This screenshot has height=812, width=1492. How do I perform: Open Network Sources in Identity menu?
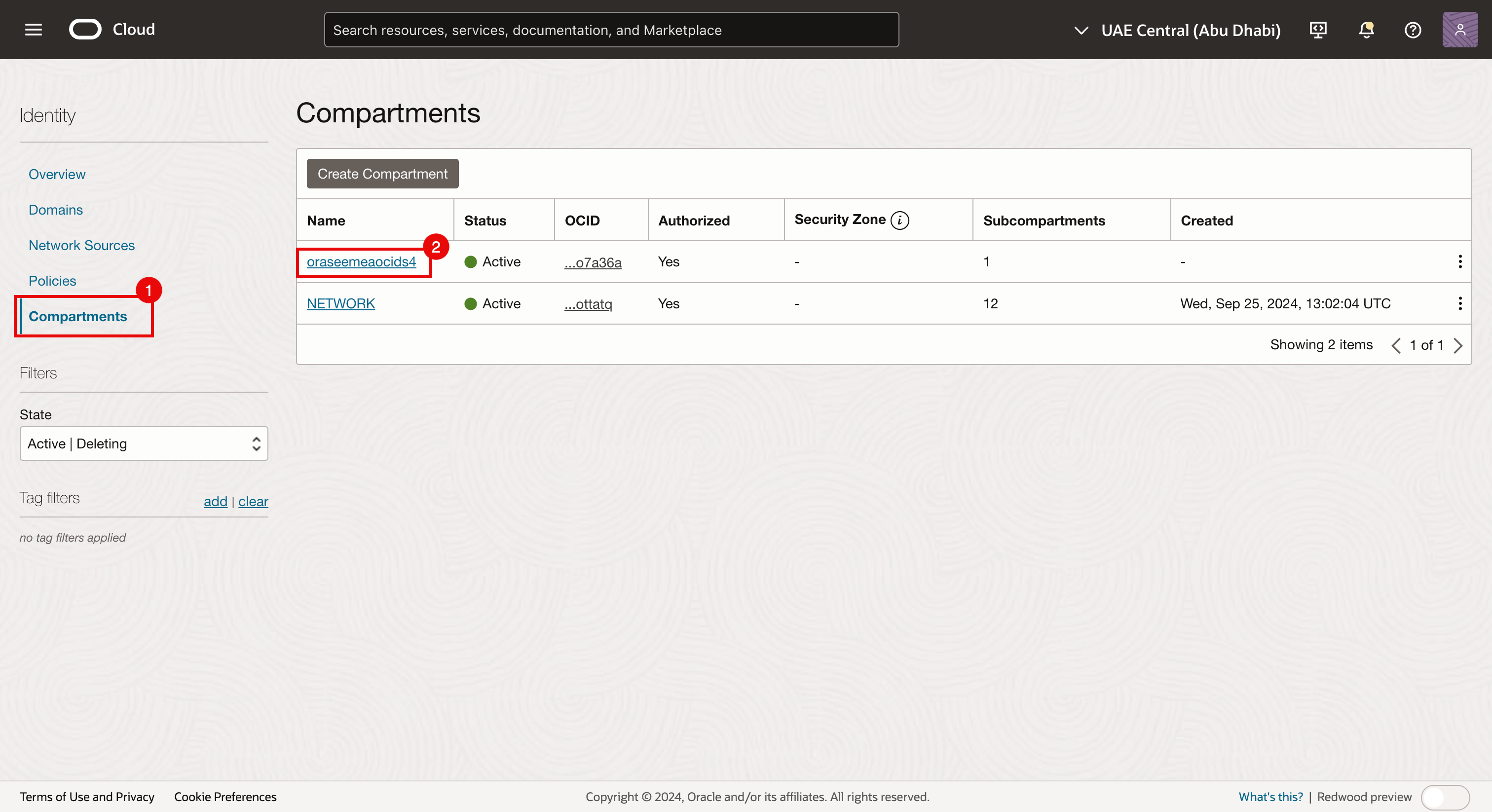pyautogui.click(x=82, y=246)
